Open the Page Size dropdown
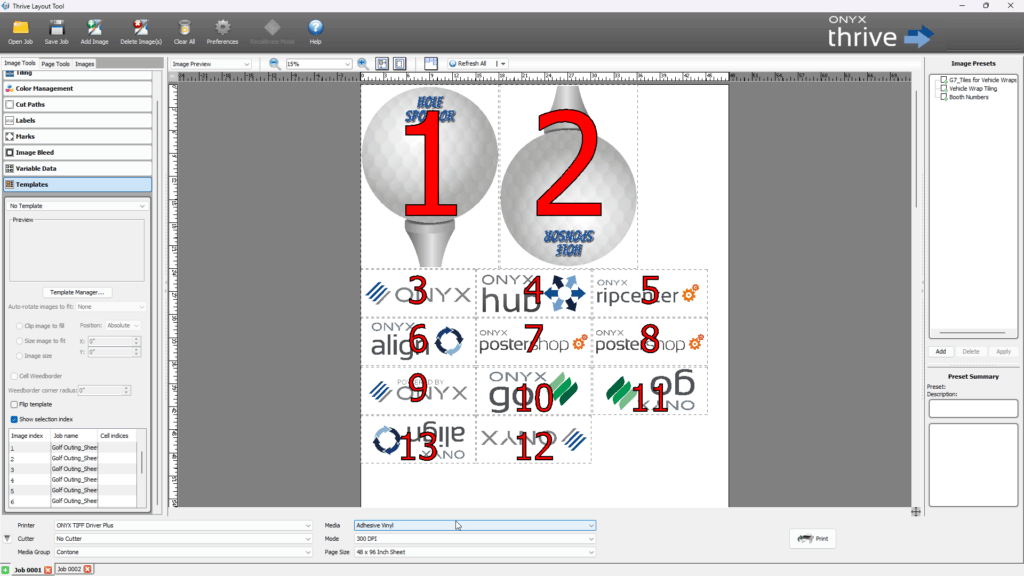Screen dimensions: 1024x576 click(x=474, y=552)
